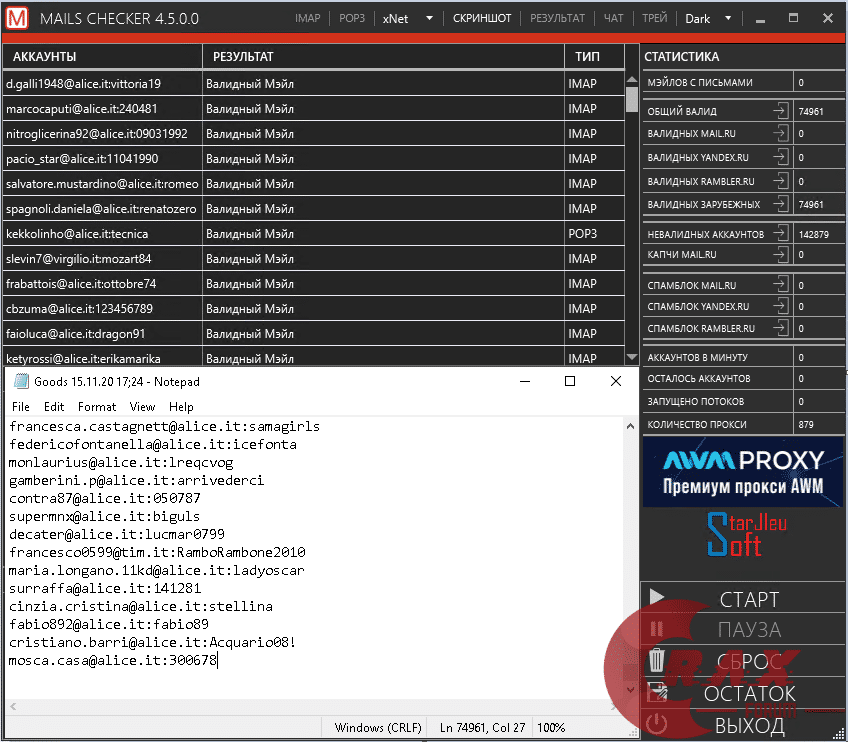Click the Mails Checker logo icon
The height and width of the screenshot is (742, 848).
[x=17, y=18]
